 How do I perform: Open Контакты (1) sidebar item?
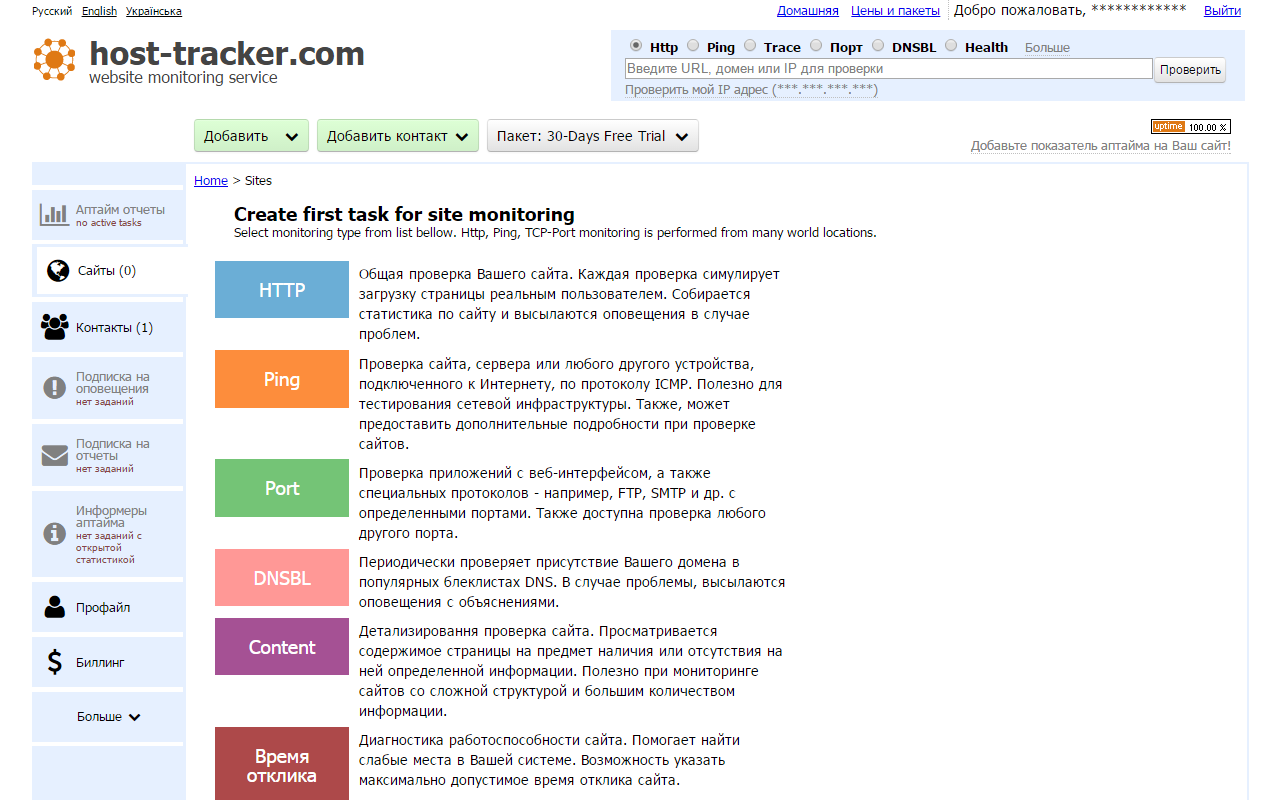tap(109, 327)
